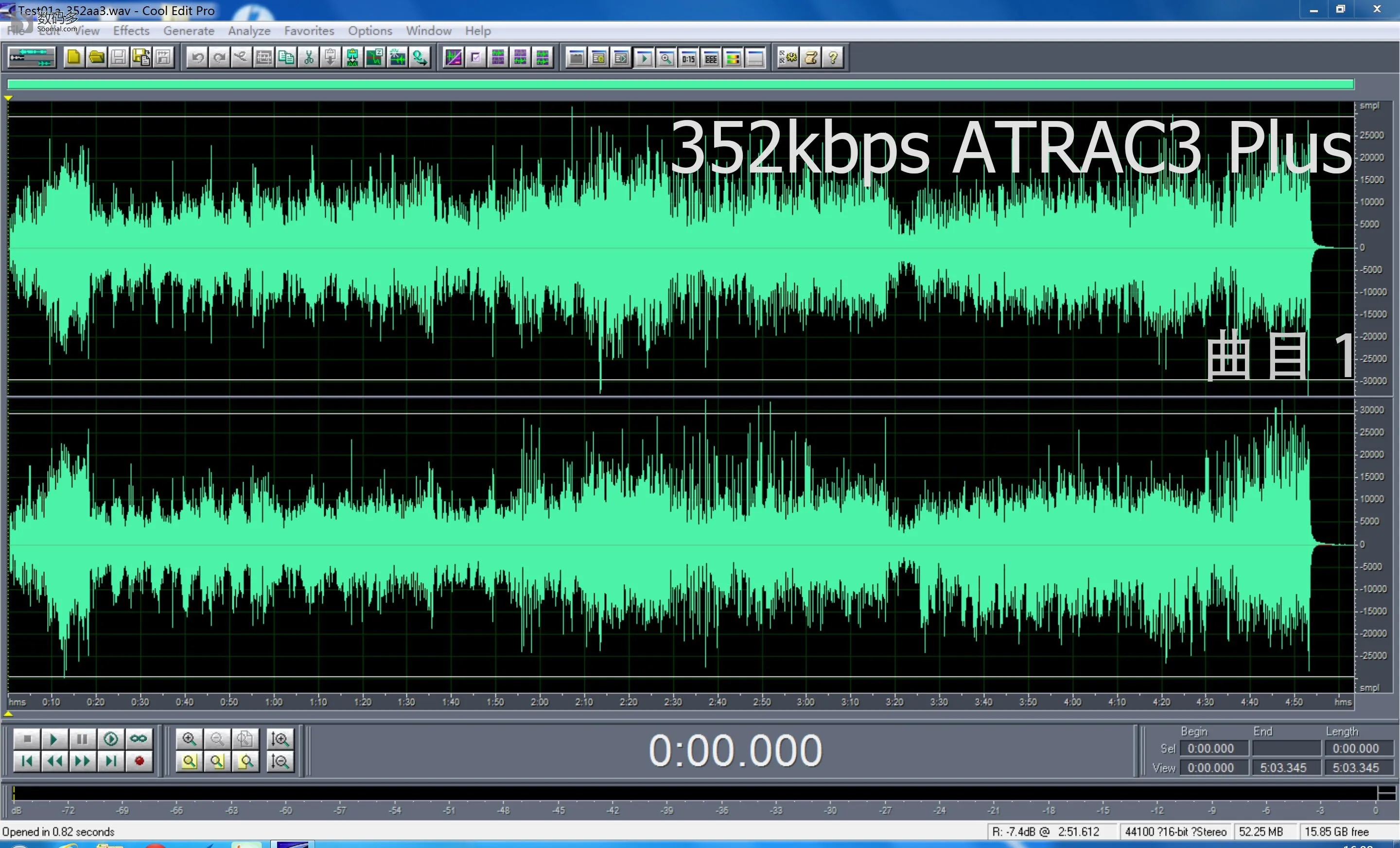
Task: Zoom in horizontally with plus magnifier
Action: pos(189,739)
